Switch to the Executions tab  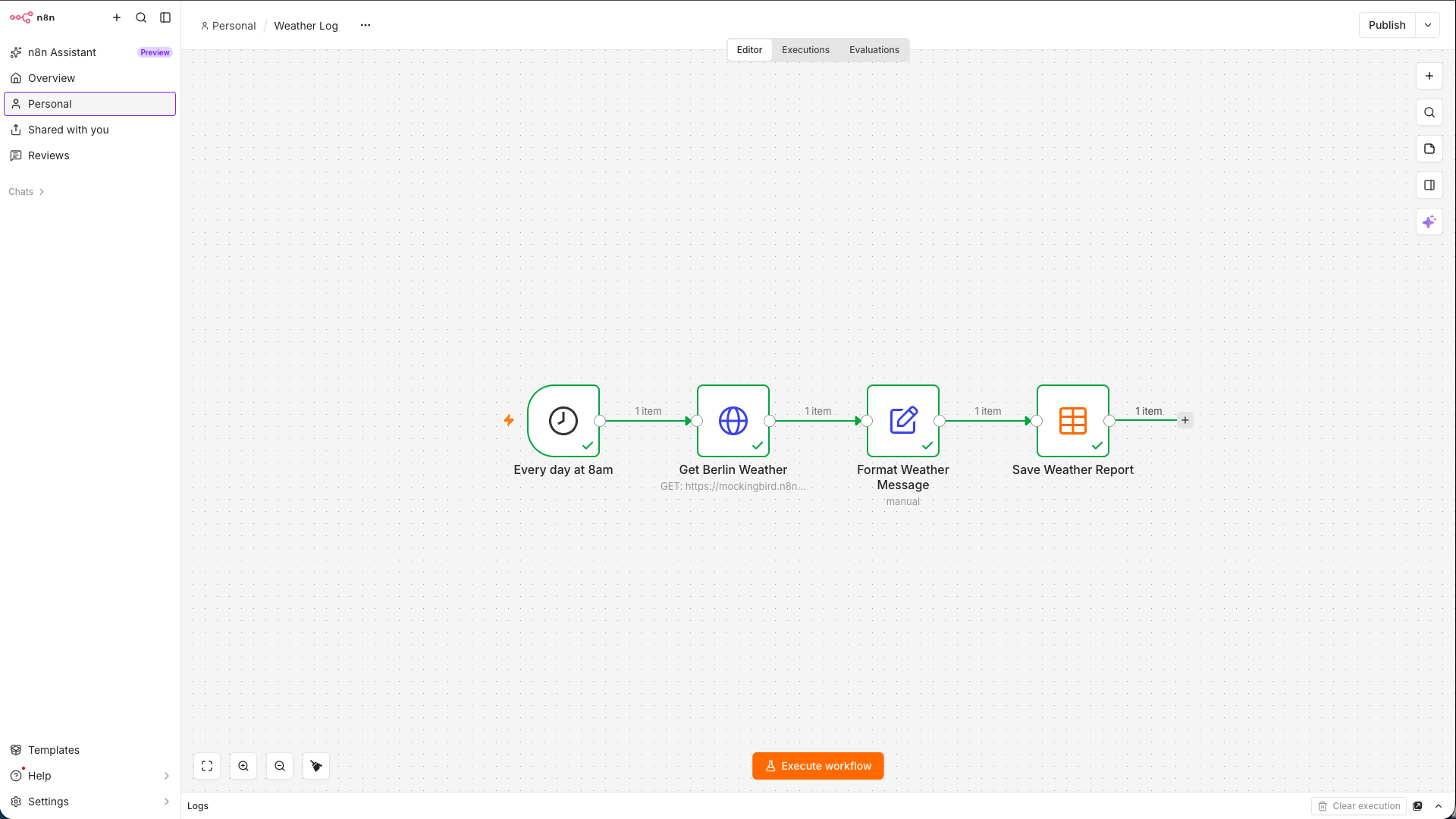pos(805,50)
